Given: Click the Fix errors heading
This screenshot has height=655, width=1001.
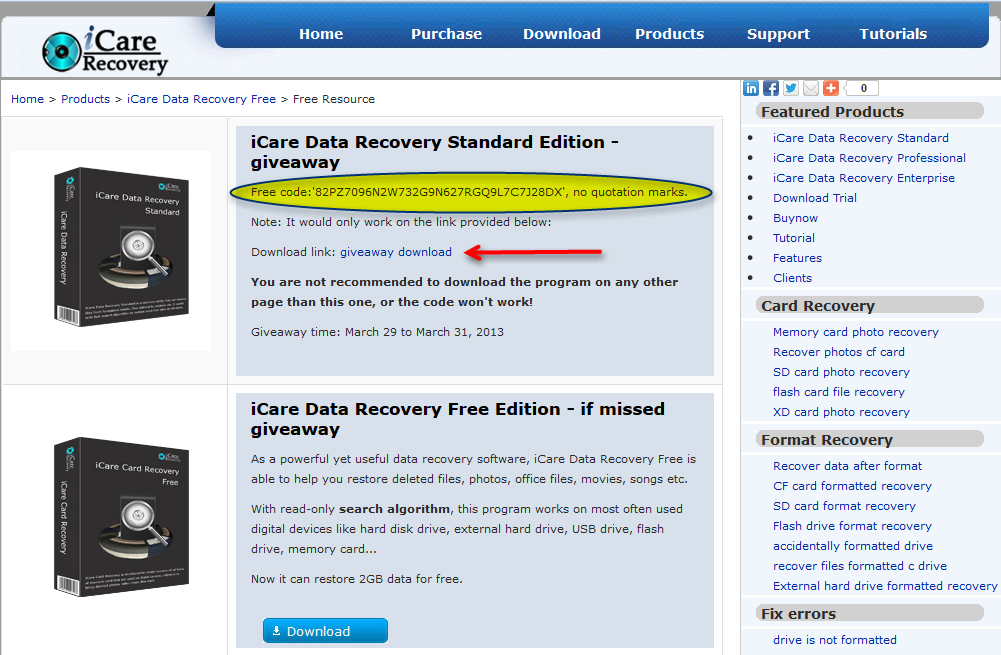Looking at the screenshot, I should (798, 614).
